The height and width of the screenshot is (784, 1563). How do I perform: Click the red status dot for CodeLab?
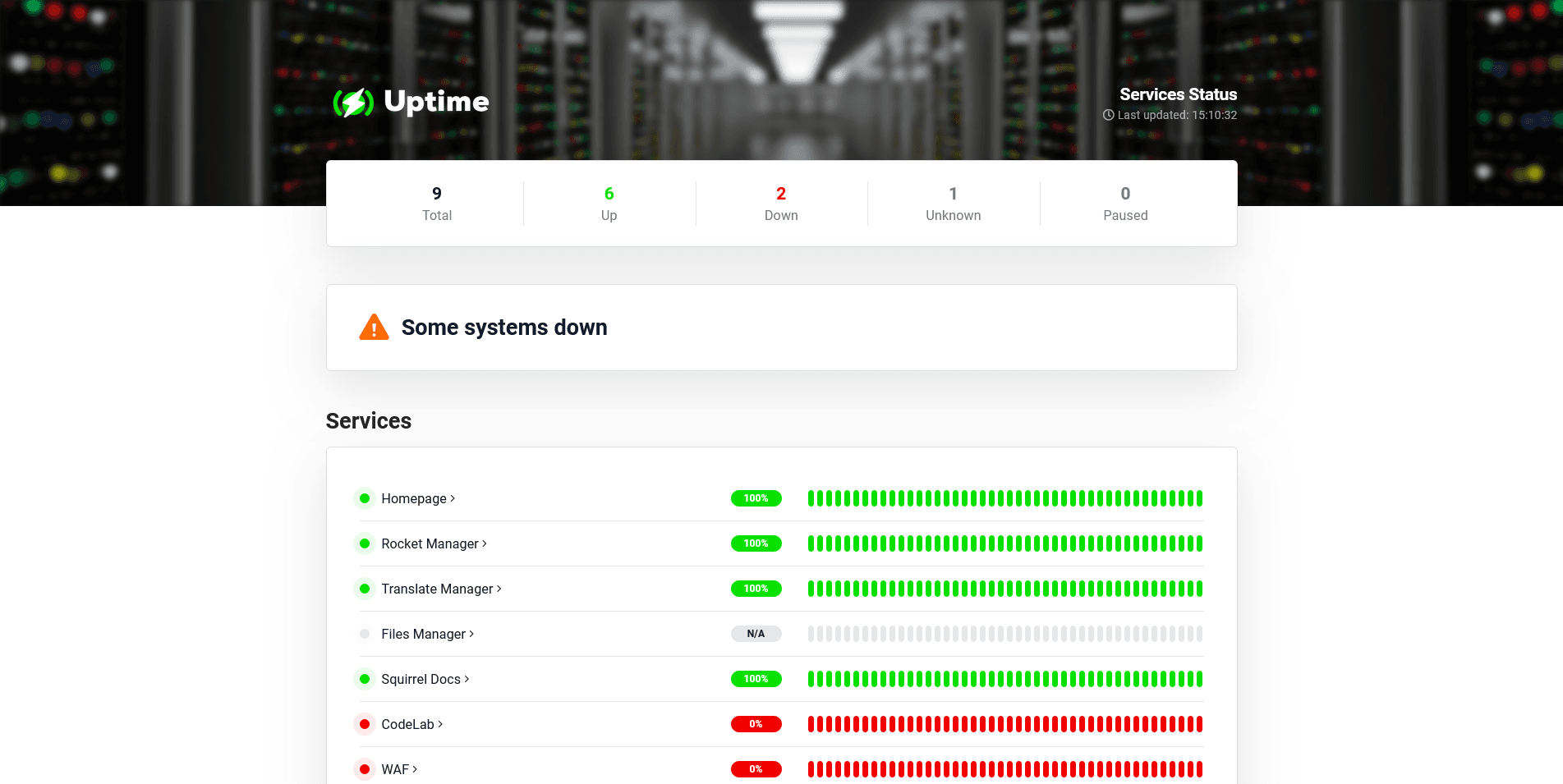coord(365,724)
